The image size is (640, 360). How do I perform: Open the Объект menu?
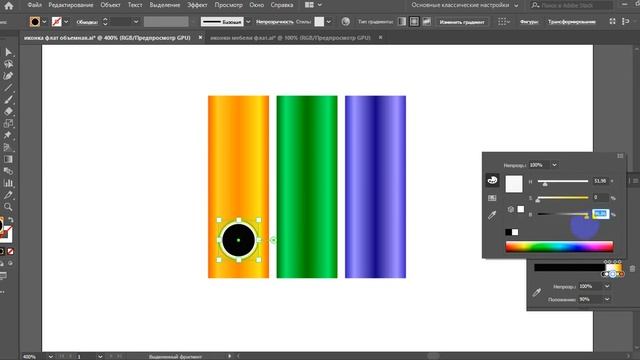110,5
